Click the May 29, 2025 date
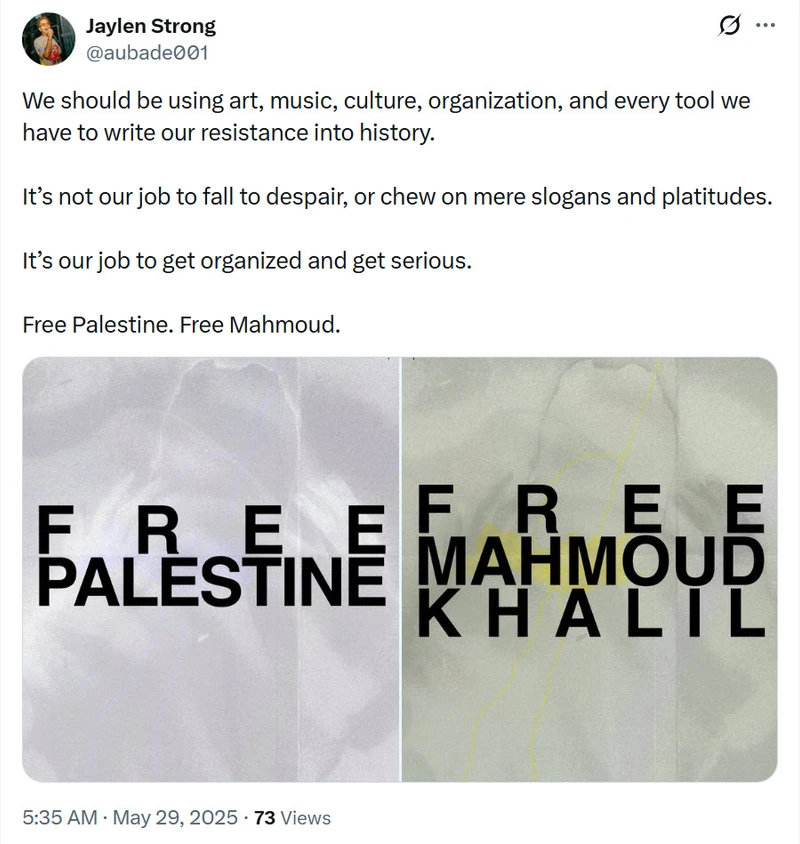Screen dimensions: 800x844 (175, 818)
